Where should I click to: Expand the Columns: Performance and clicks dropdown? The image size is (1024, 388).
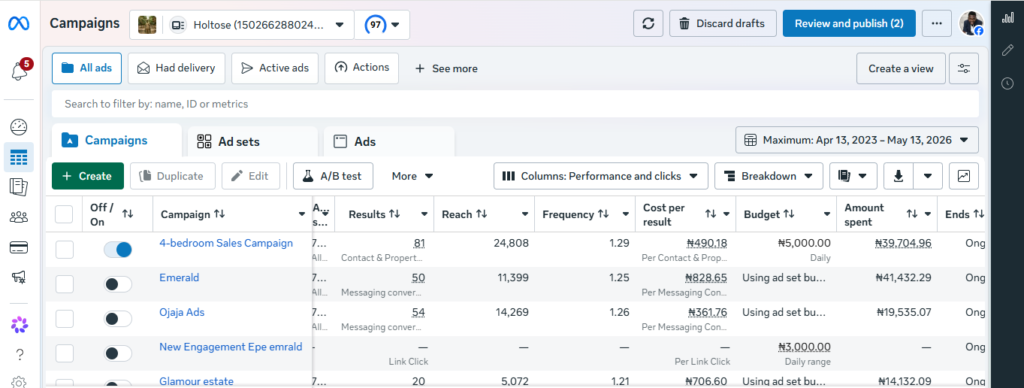pyautogui.click(x=601, y=176)
